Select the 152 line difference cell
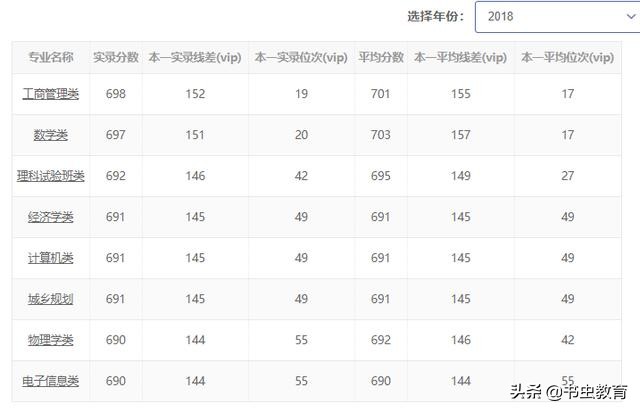Viewport: 640px width, 412px height. (195, 94)
